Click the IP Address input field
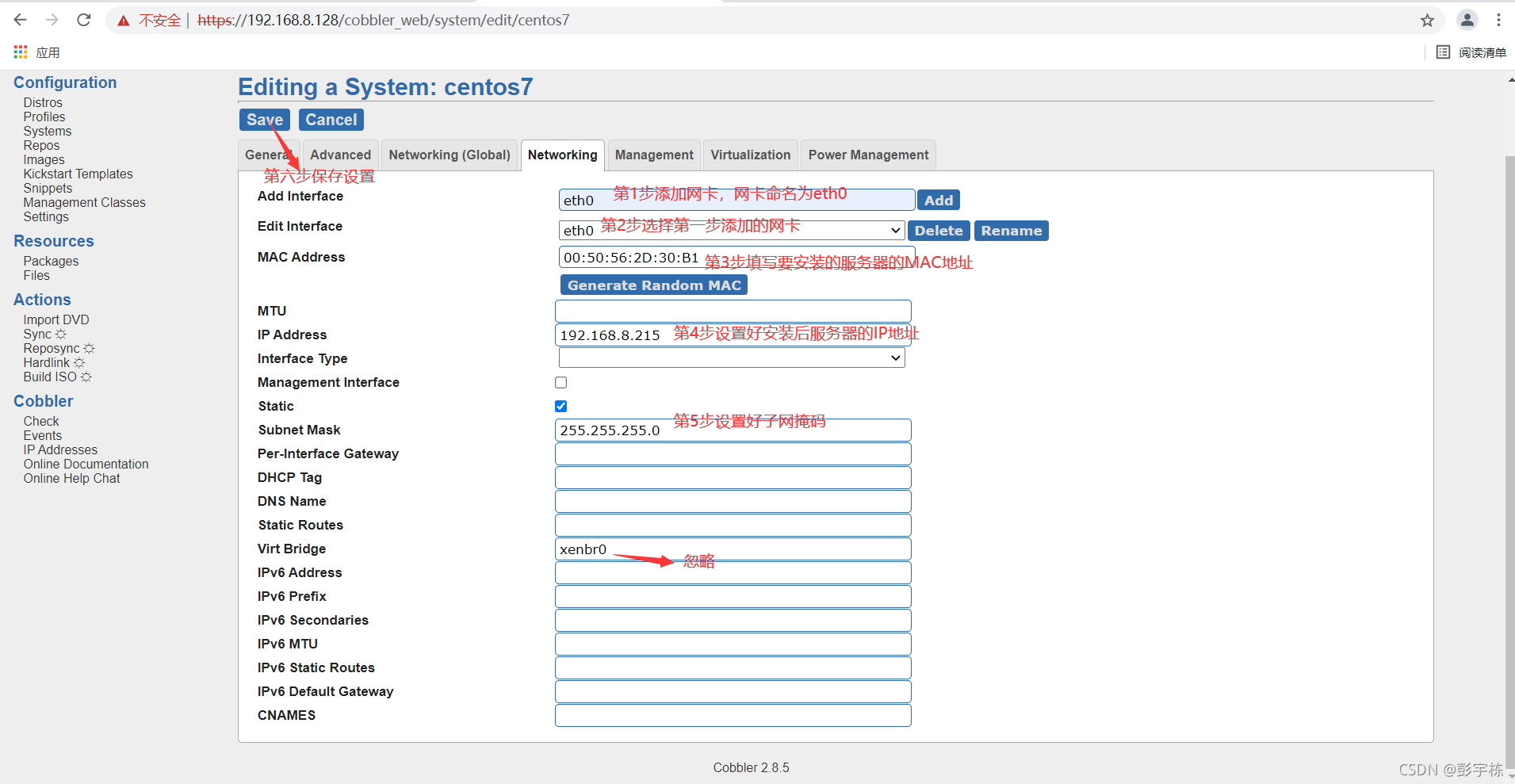This screenshot has height=784, width=1515. (x=733, y=335)
